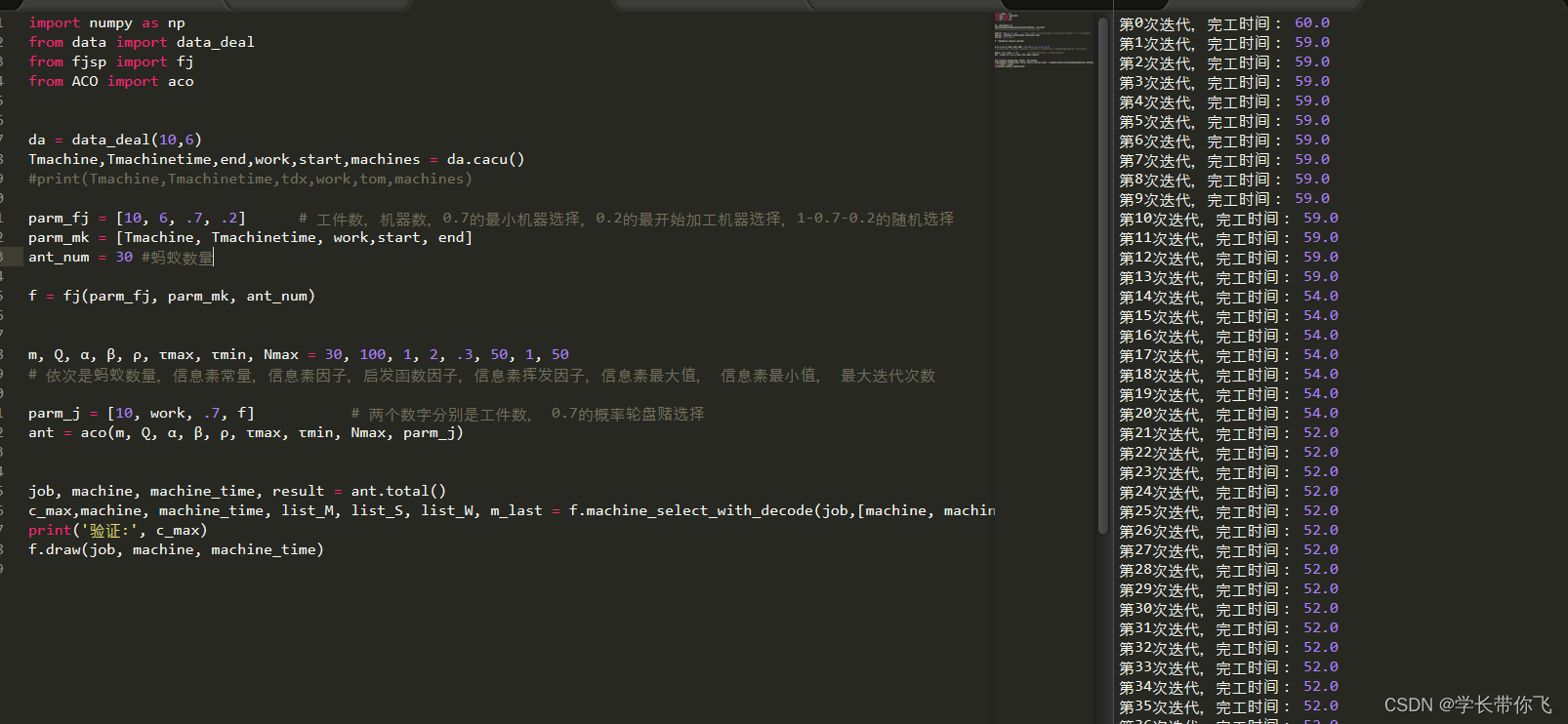
Task: Click the line 'import numpy as np'
Action: coord(106,22)
